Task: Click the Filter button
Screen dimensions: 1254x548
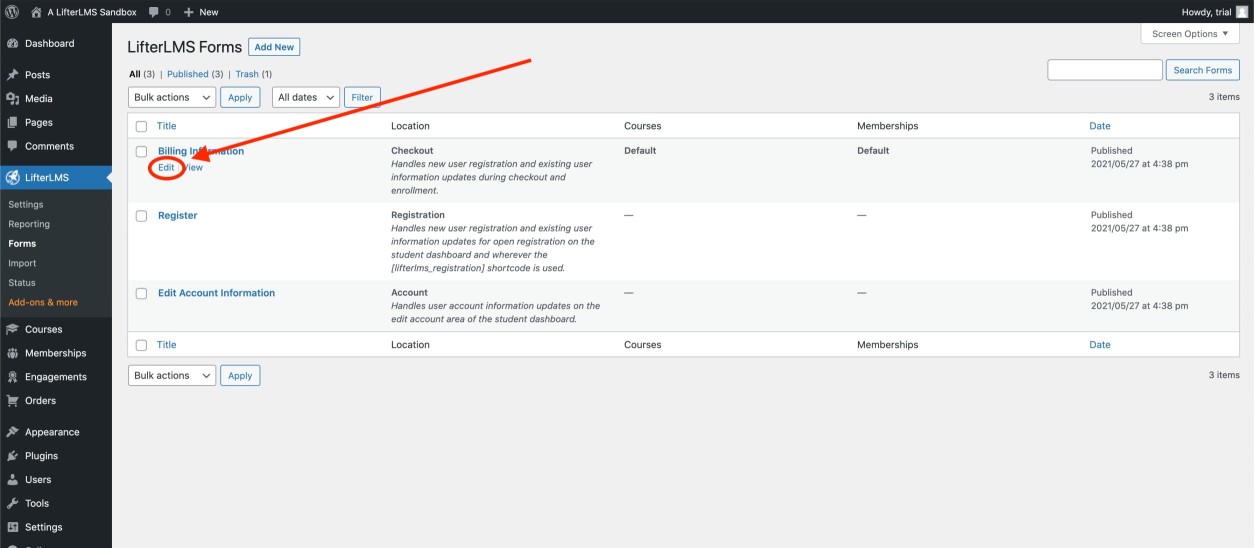Action: pos(362,97)
